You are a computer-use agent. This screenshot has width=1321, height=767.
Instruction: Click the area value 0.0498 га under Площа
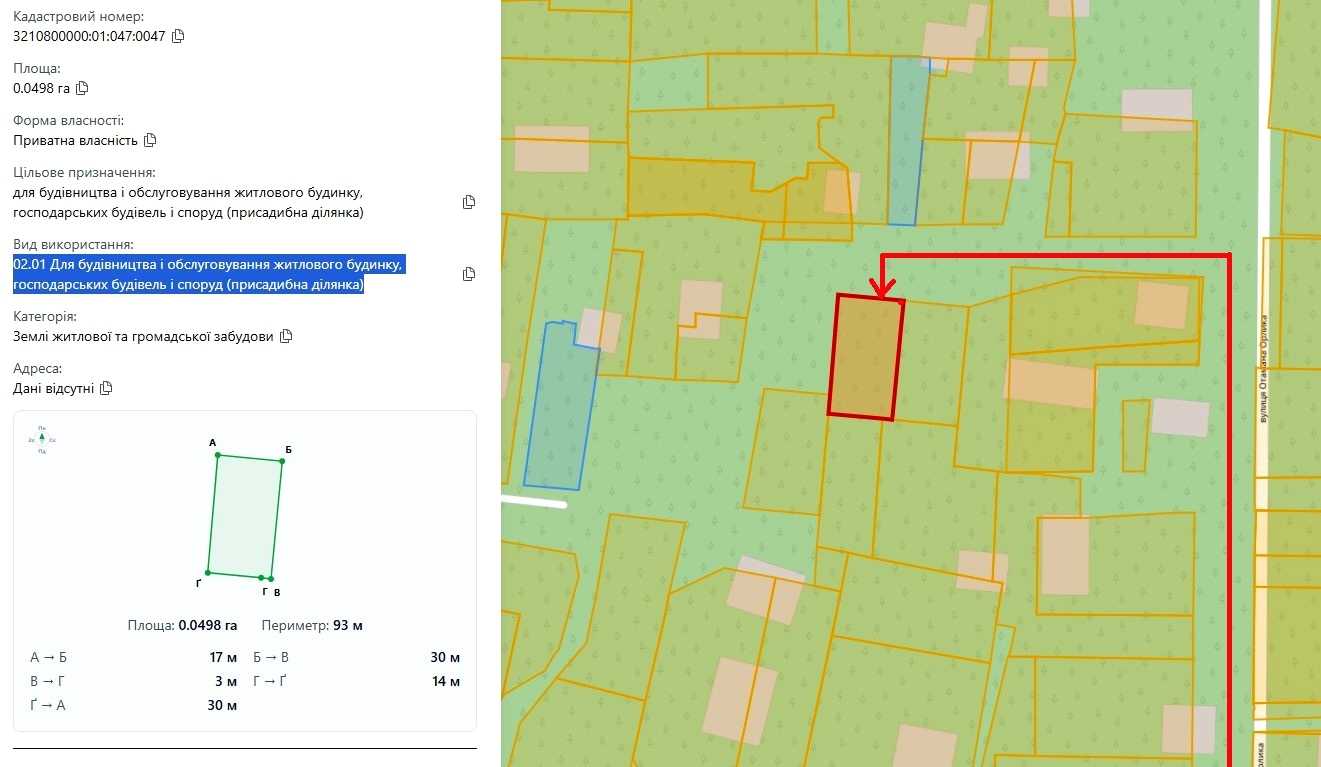coord(41,88)
